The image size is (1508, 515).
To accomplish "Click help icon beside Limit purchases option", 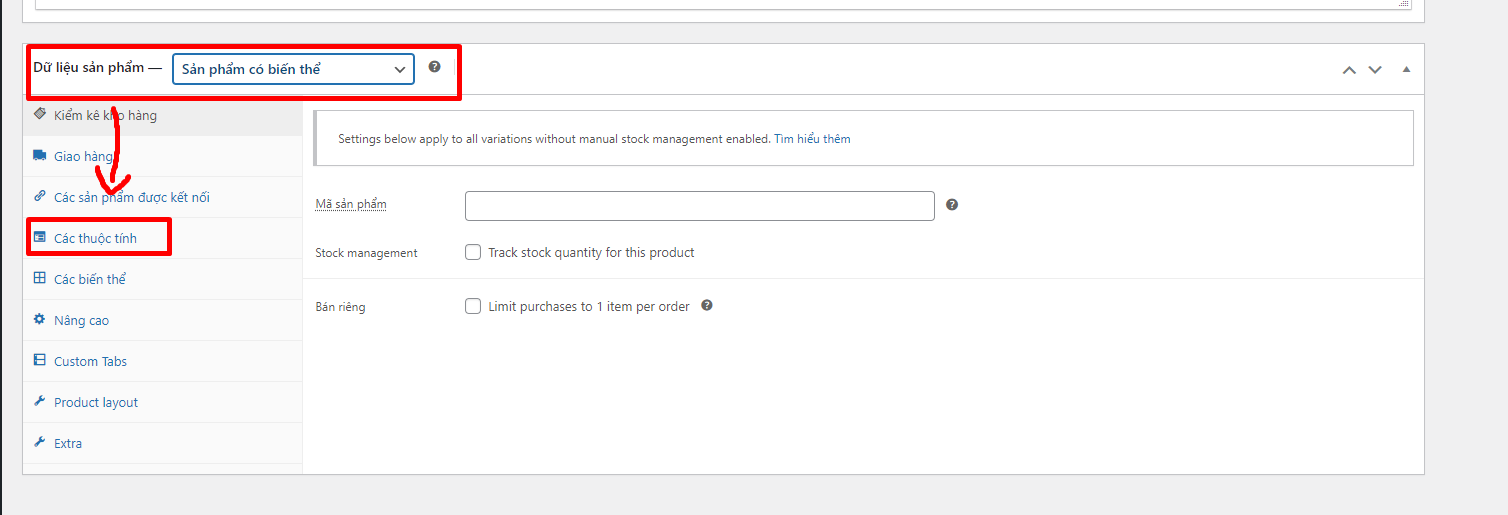I will [707, 306].
